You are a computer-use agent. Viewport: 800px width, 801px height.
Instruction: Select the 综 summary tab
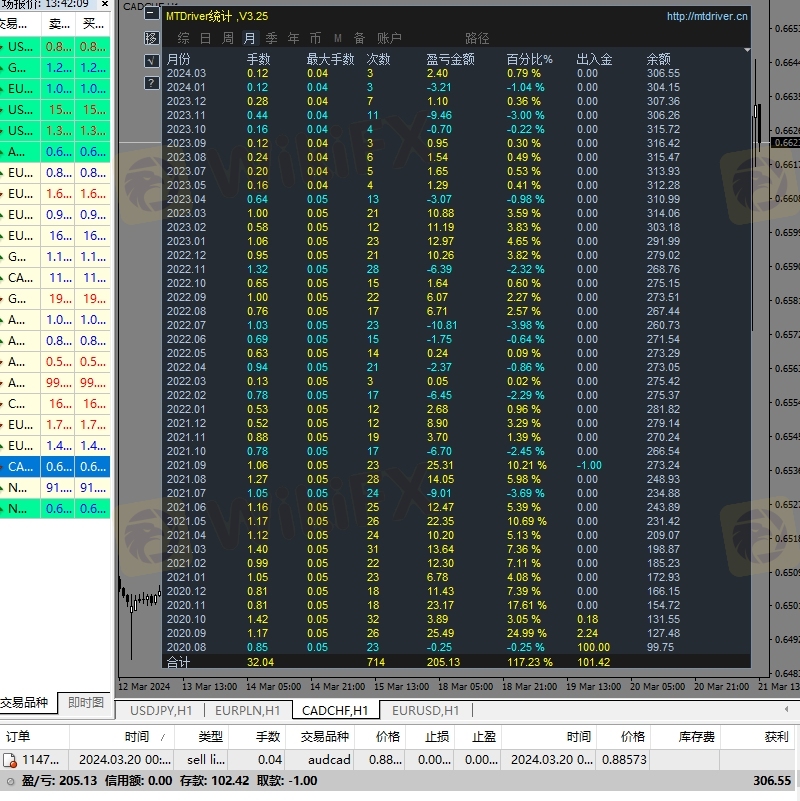[x=183, y=38]
